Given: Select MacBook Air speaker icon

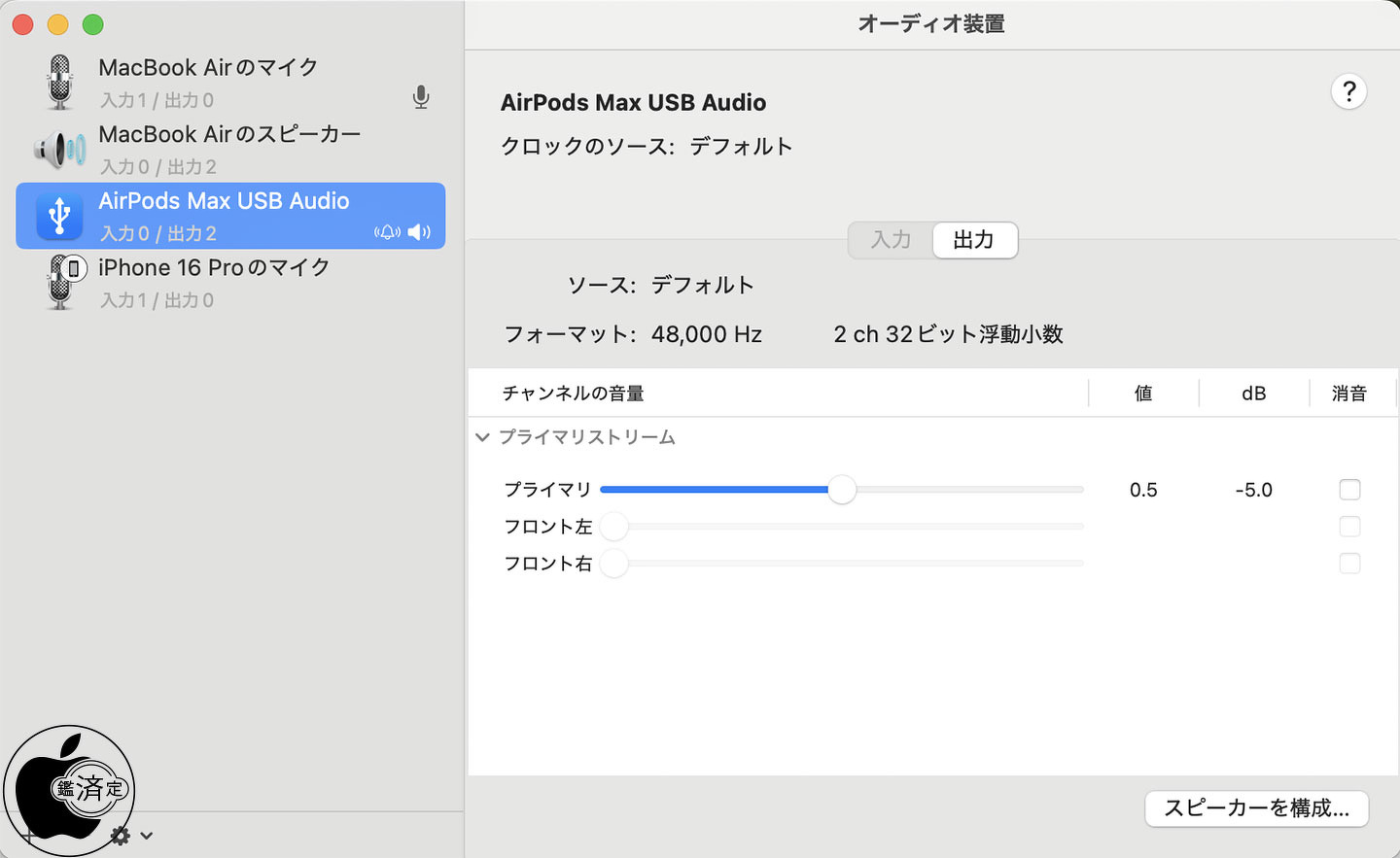Looking at the screenshot, I should (x=60, y=150).
